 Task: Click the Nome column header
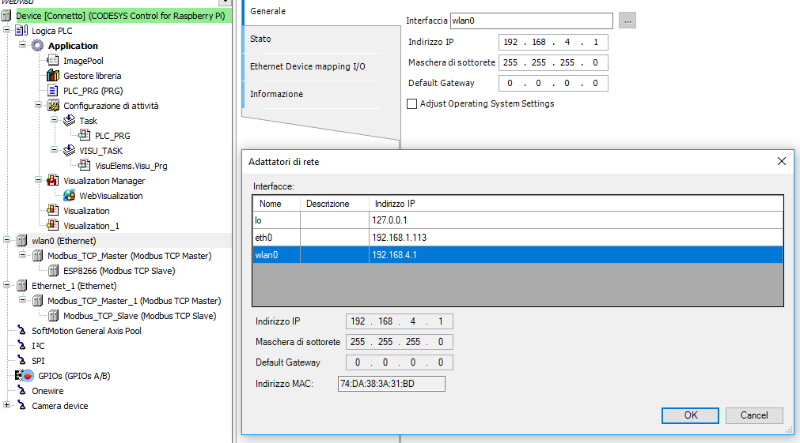[277, 204]
